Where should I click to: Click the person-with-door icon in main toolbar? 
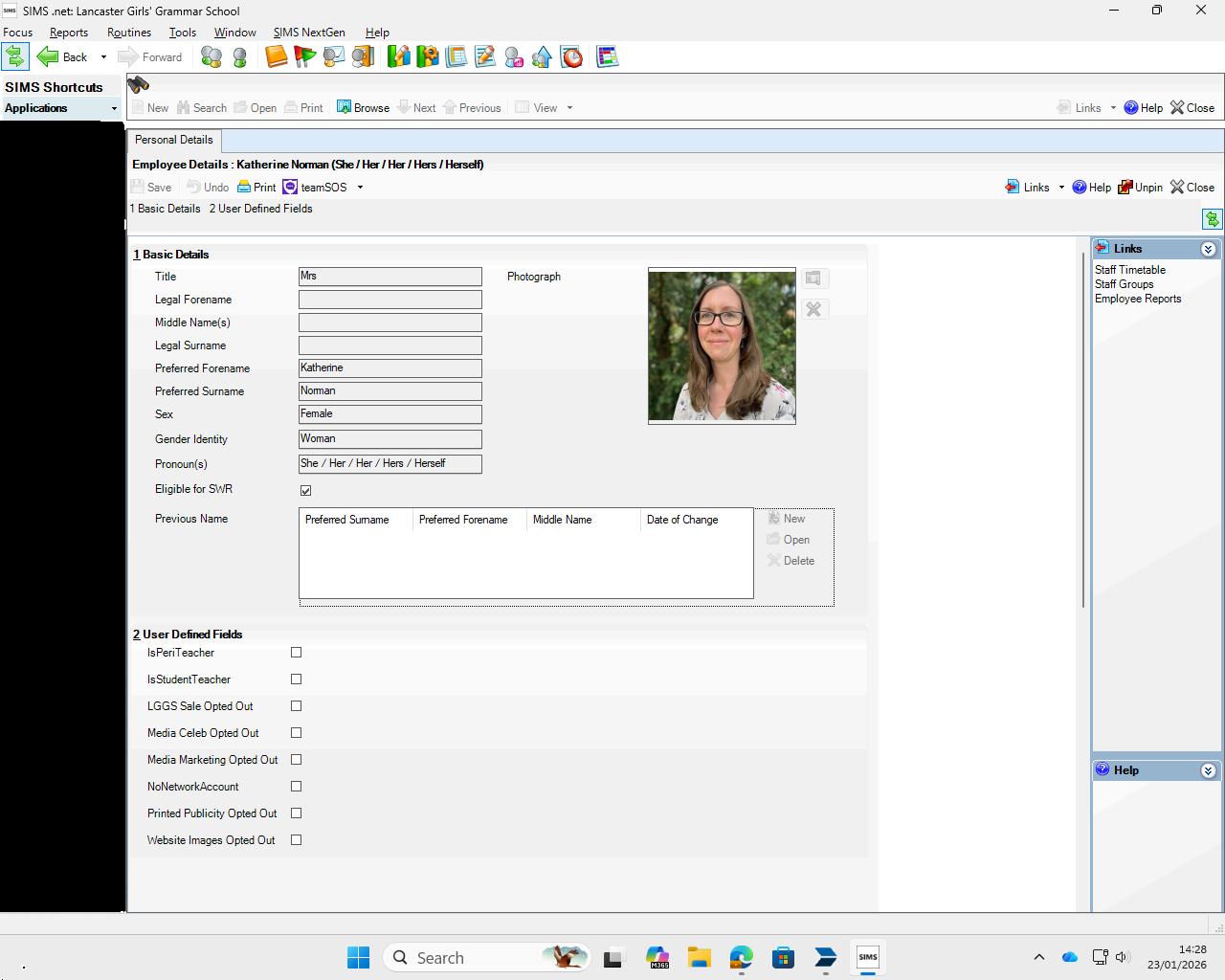[362, 57]
